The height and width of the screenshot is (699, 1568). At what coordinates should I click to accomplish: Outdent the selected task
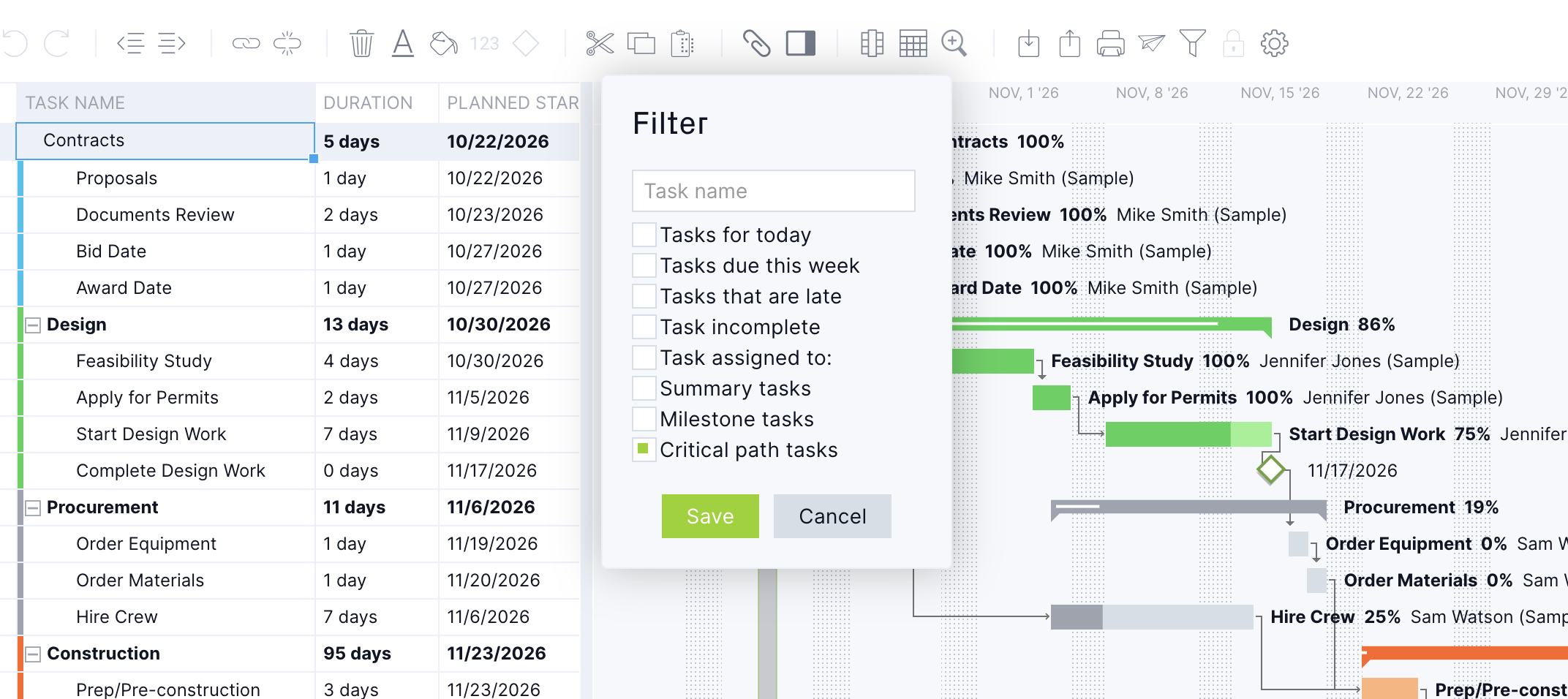(131, 43)
